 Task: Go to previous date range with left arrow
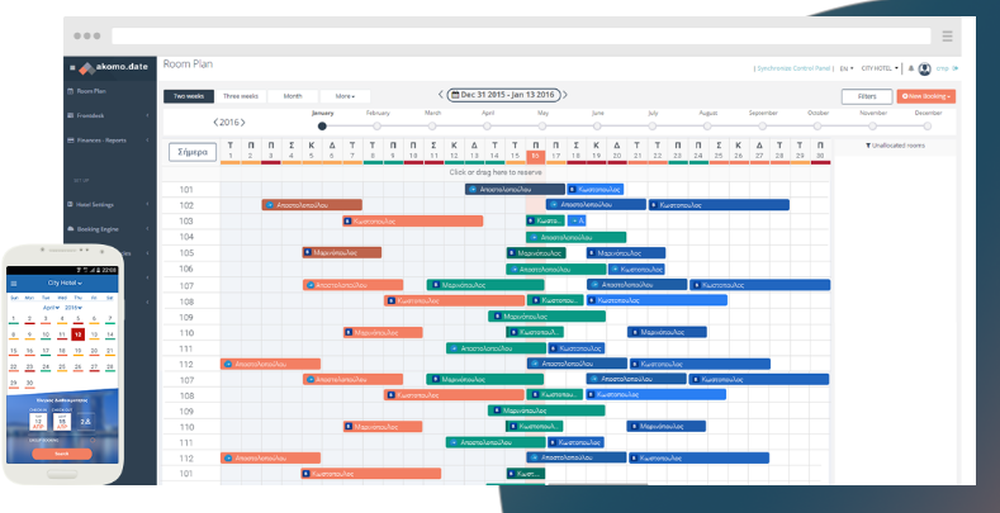pos(441,95)
